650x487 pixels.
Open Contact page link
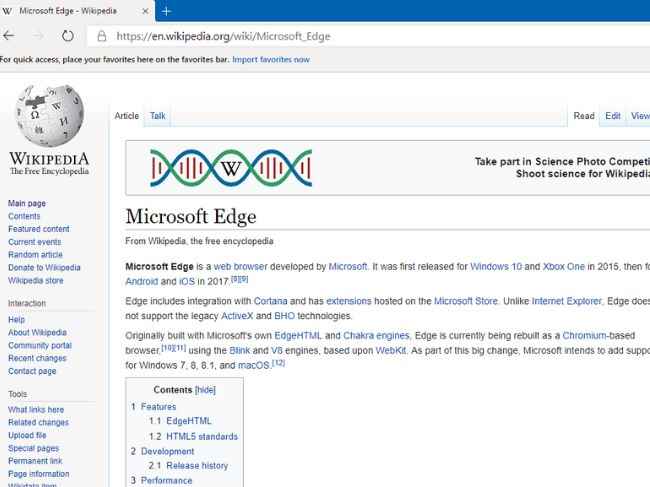pyautogui.click(x=32, y=371)
